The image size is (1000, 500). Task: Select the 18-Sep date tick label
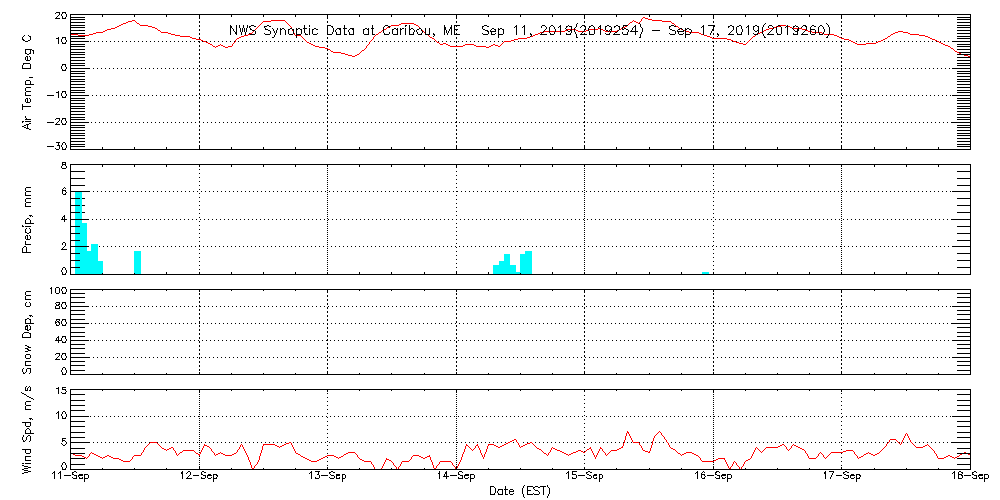click(969, 478)
